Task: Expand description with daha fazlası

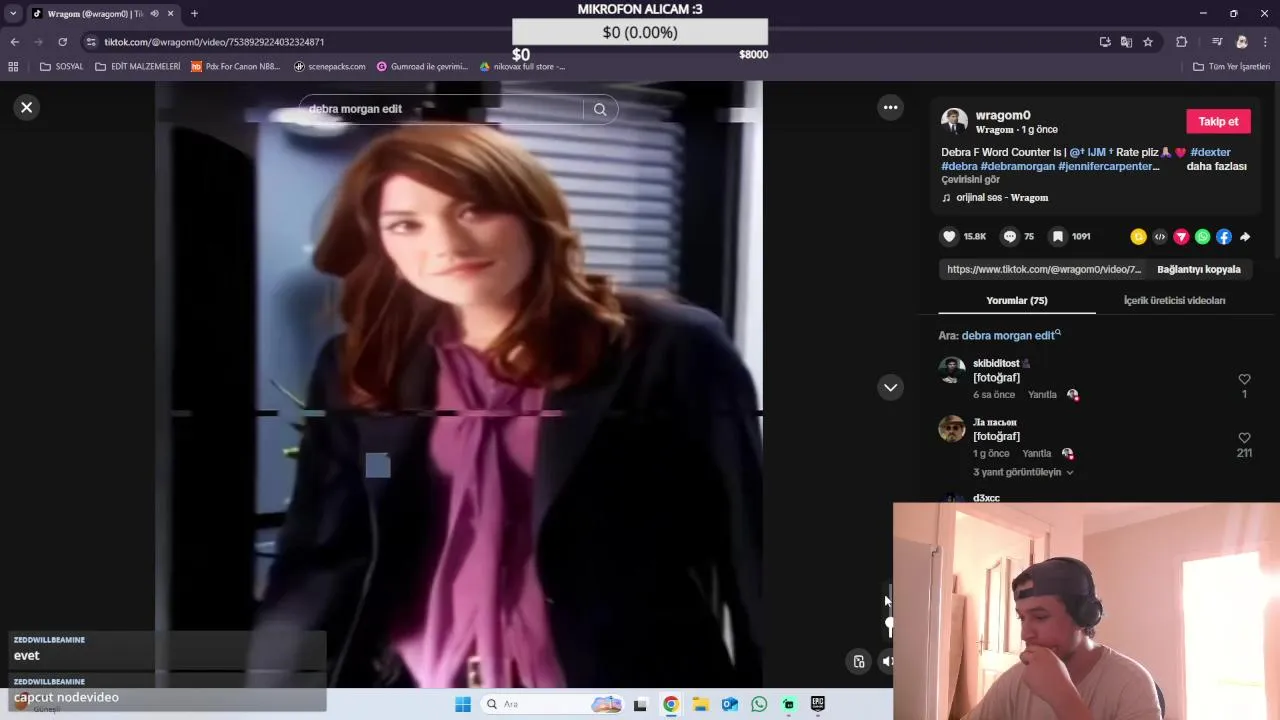Action: pyautogui.click(x=1216, y=166)
